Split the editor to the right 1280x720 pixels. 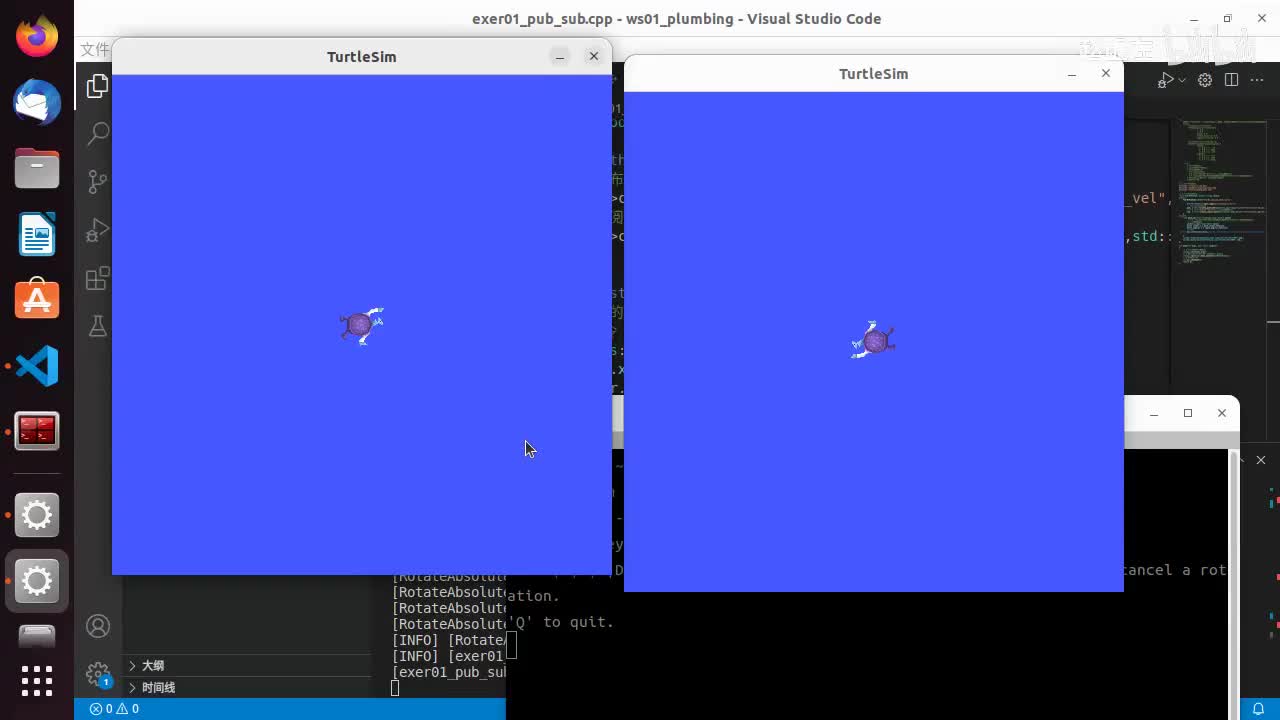pos(1231,80)
